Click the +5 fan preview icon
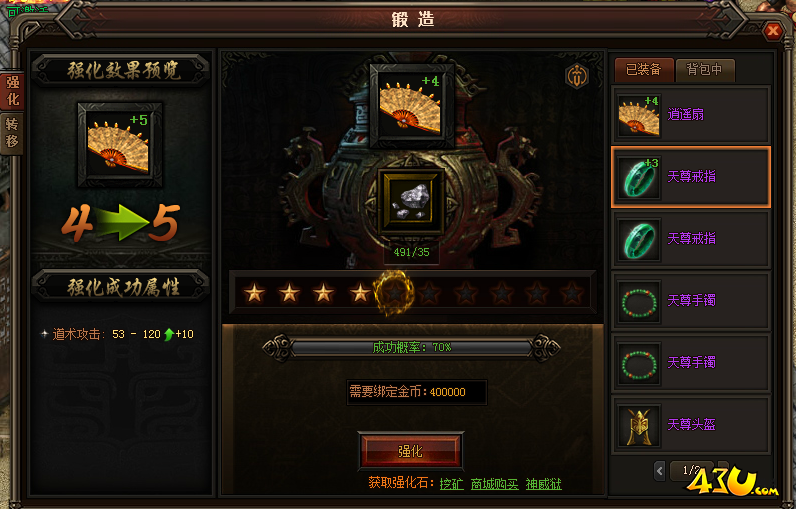The width and height of the screenshot is (796, 509). pyautogui.click(x=120, y=145)
